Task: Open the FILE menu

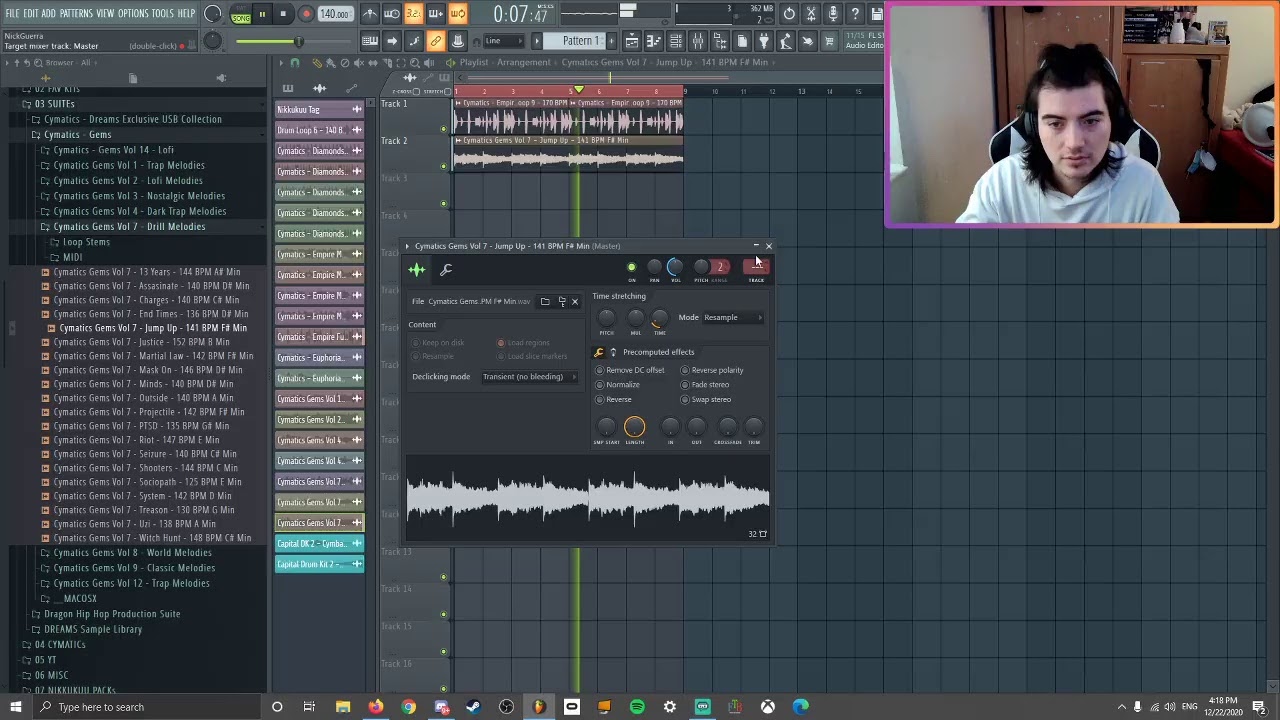Action: 13,13
